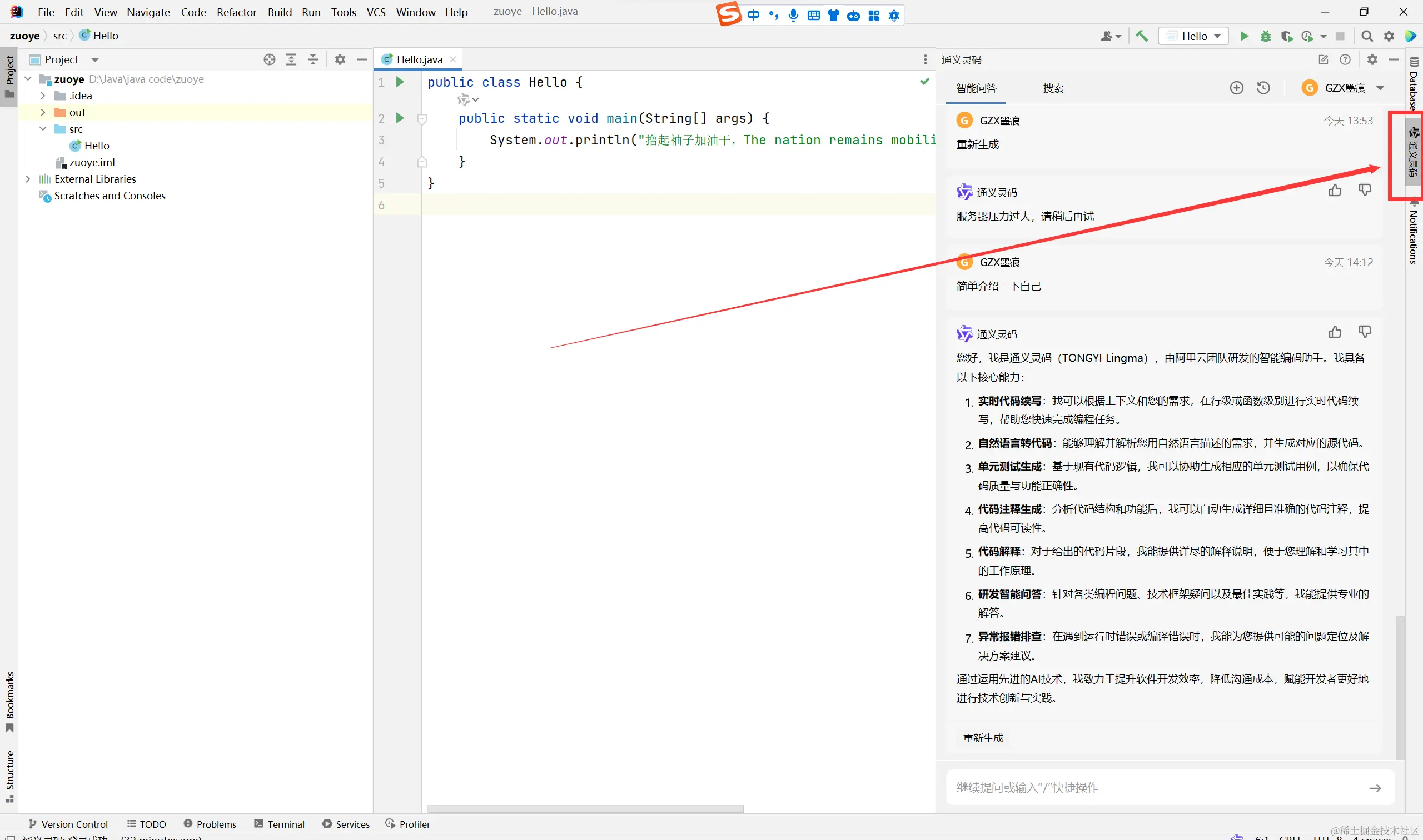
Task: Toggle the Database tool window
Action: tap(1414, 83)
